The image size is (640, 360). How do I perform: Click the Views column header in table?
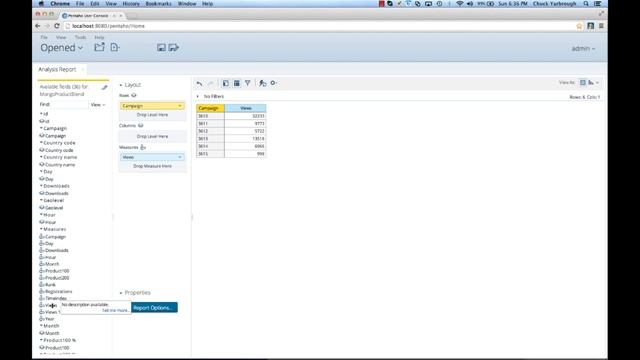[x=245, y=108]
